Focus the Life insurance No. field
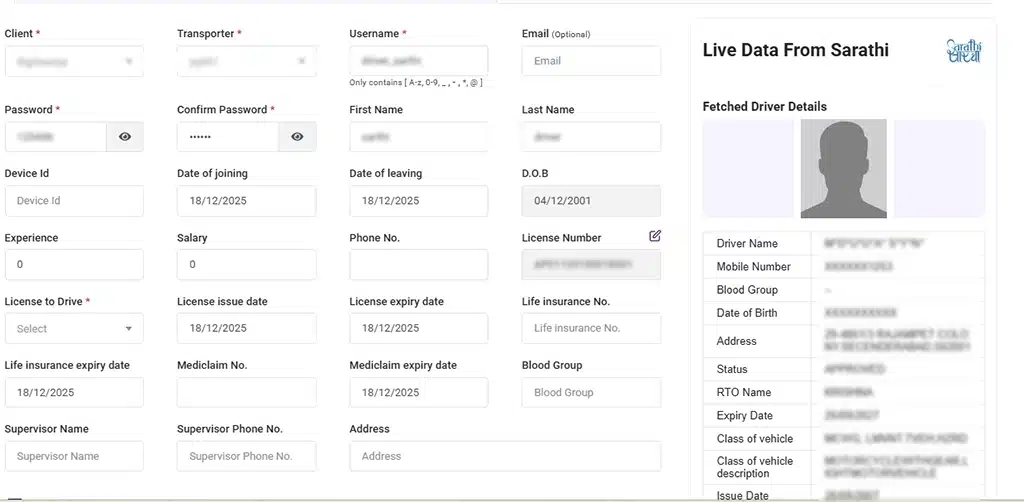 (591, 328)
